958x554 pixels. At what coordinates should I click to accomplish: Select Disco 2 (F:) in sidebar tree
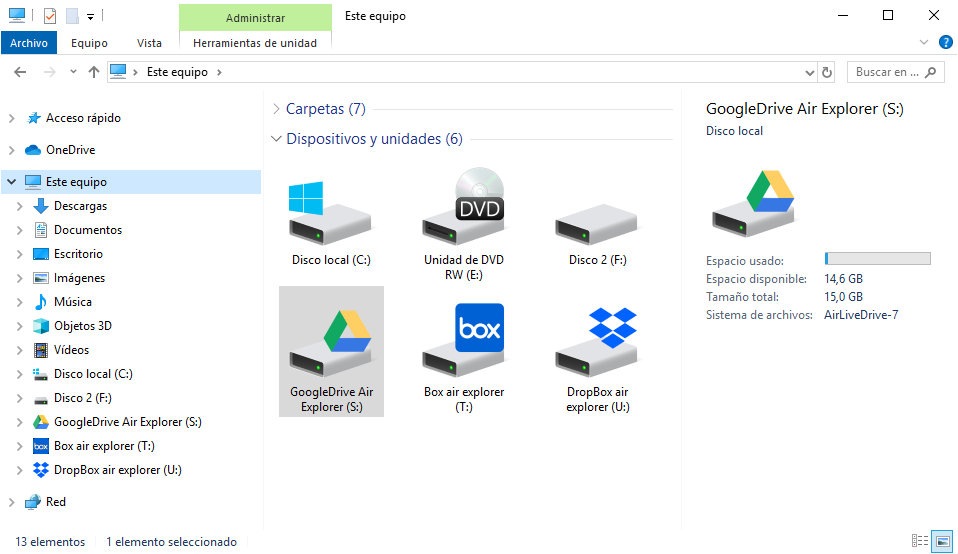pos(82,398)
